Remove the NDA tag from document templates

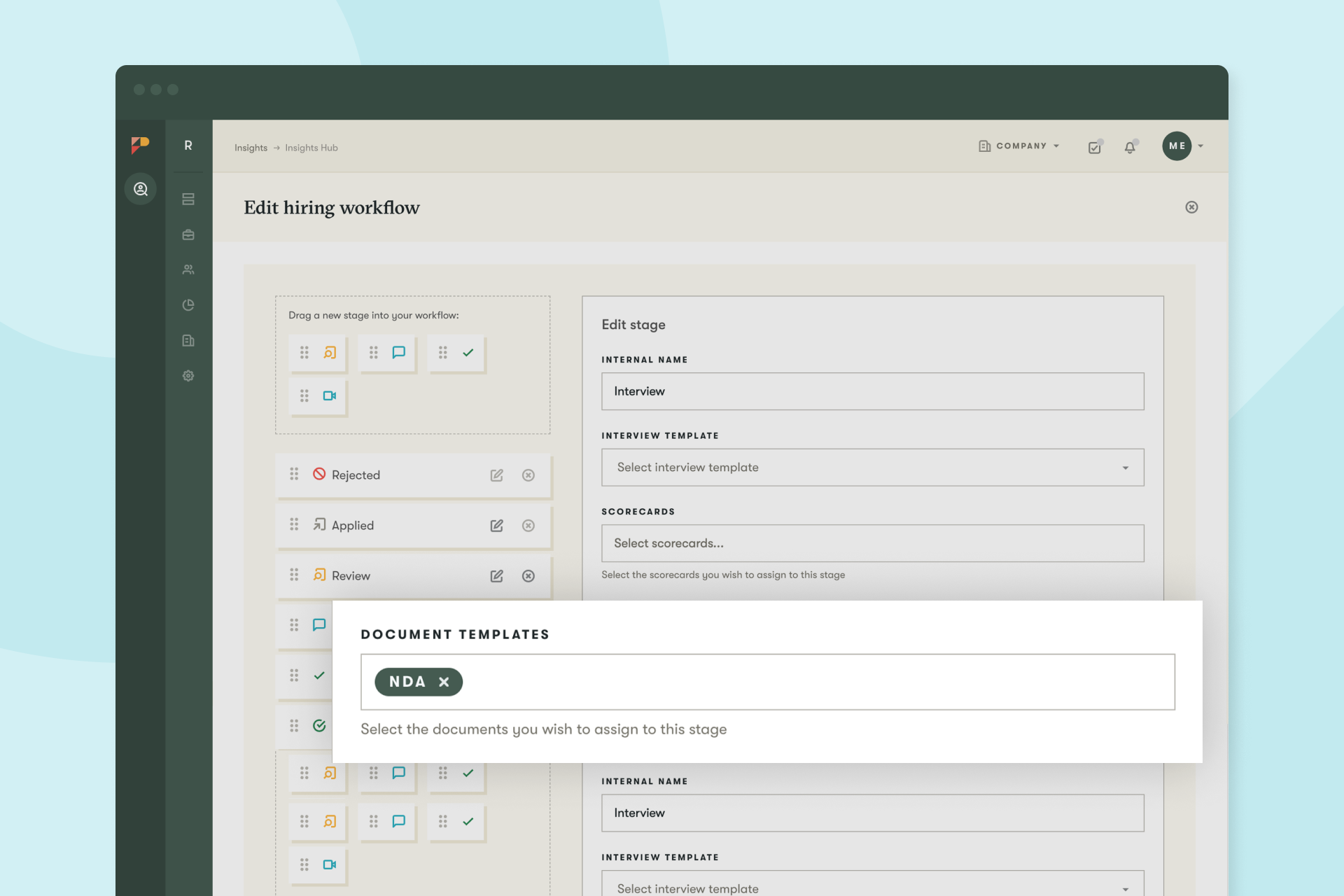[444, 682]
